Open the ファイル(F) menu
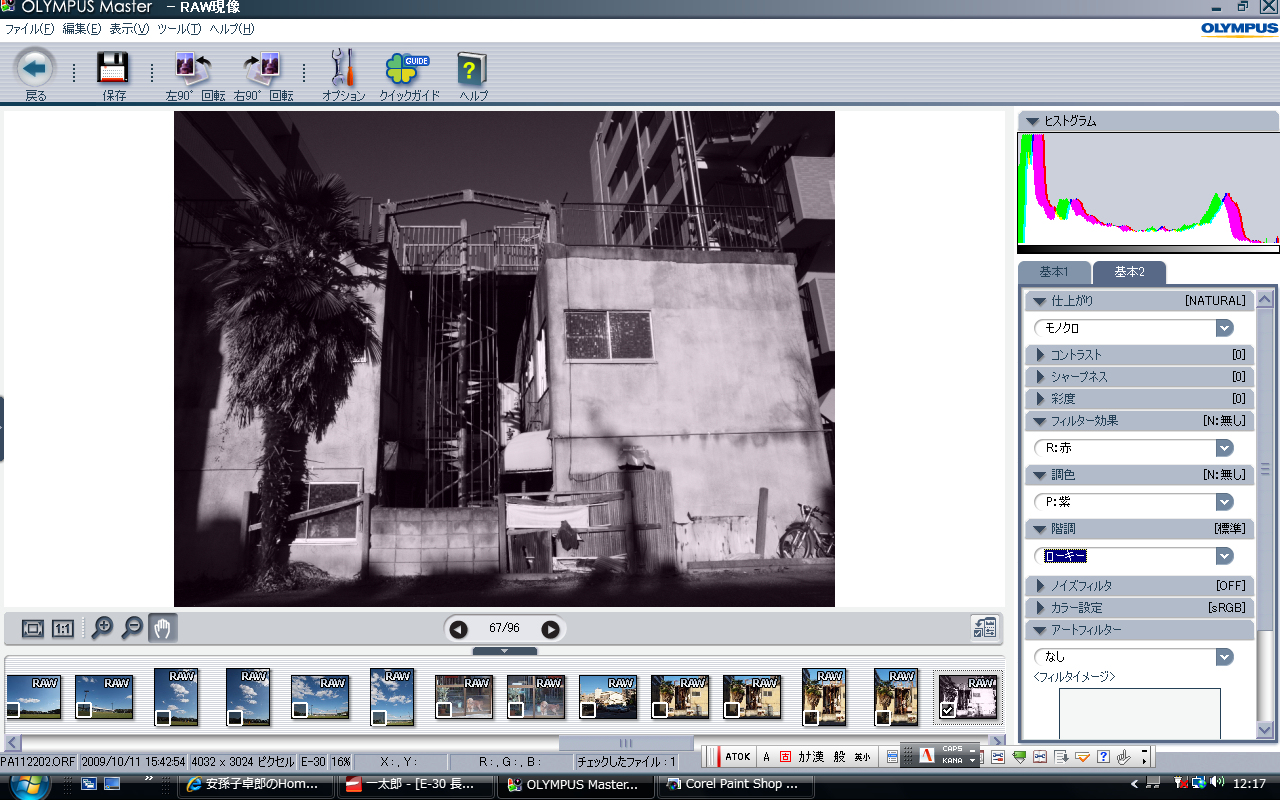The height and width of the screenshot is (800, 1280). click(30, 29)
